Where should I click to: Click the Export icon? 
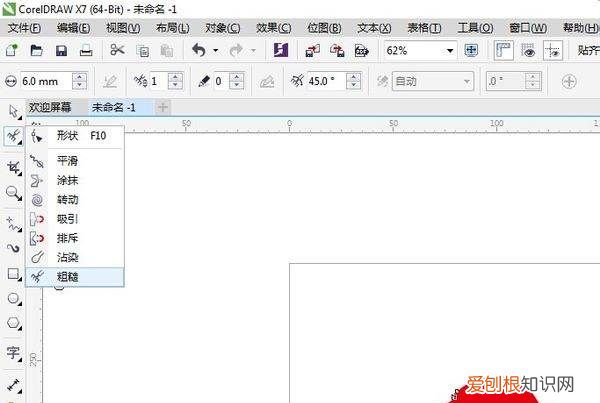tap(337, 51)
